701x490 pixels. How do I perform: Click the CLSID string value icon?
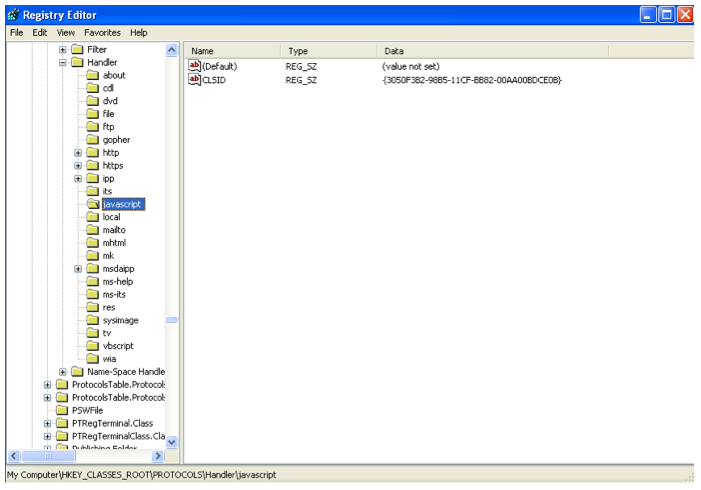pos(194,80)
